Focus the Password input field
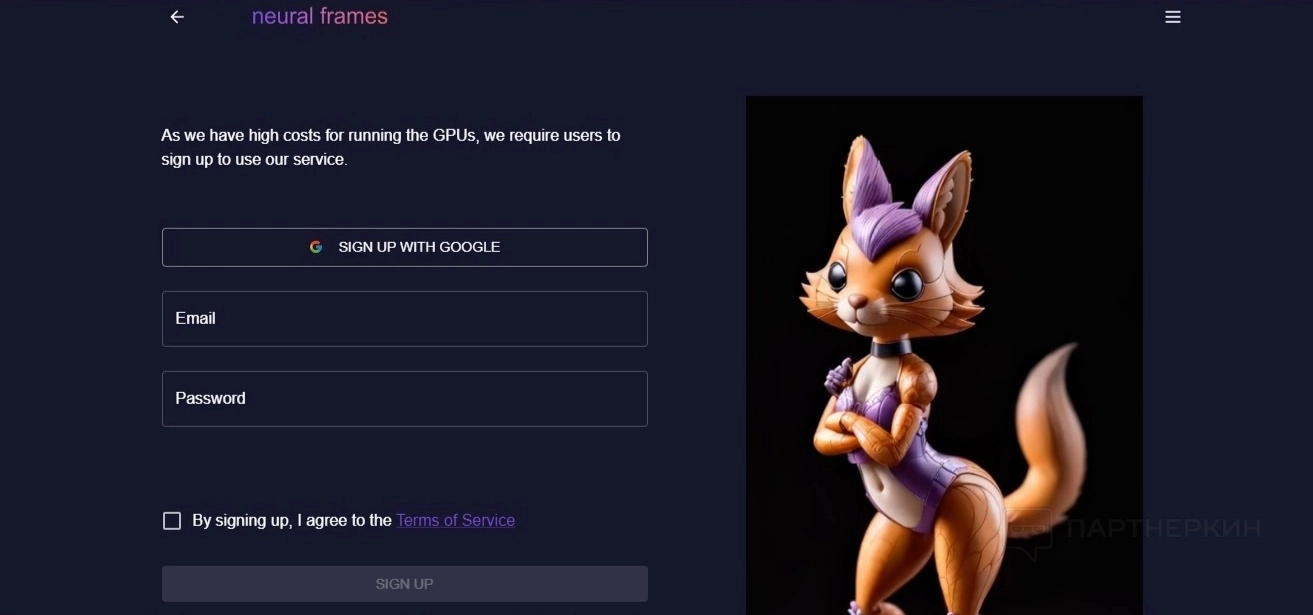Image resolution: width=1313 pixels, height=615 pixels. 405,399
